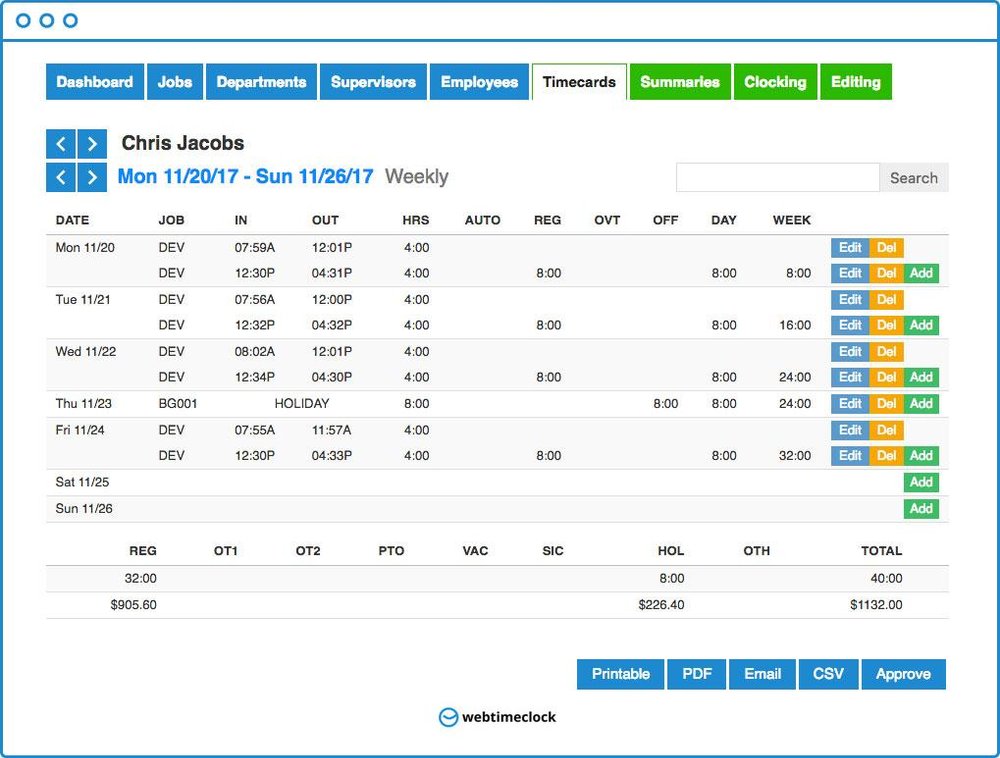
Task: Click the 07:59A clock-in time
Action: (254, 247)
